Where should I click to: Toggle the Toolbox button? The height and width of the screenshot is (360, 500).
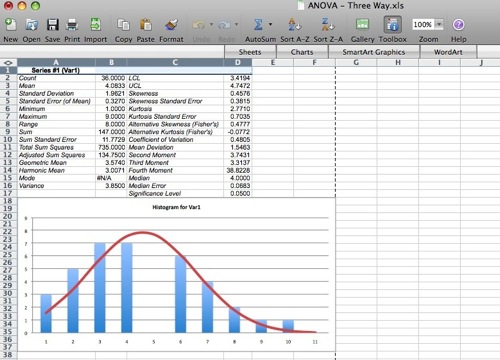point(392,25)
